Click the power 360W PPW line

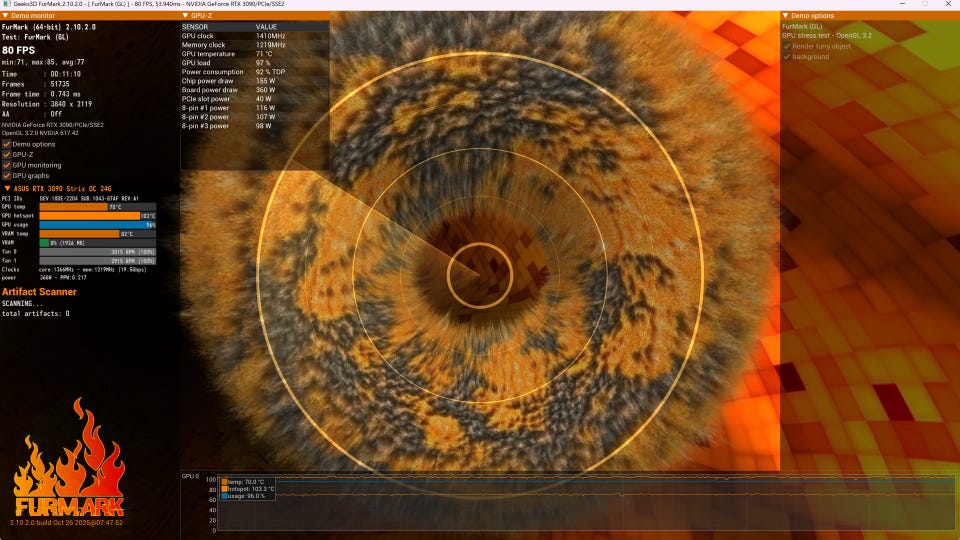(x=44, y=278)
